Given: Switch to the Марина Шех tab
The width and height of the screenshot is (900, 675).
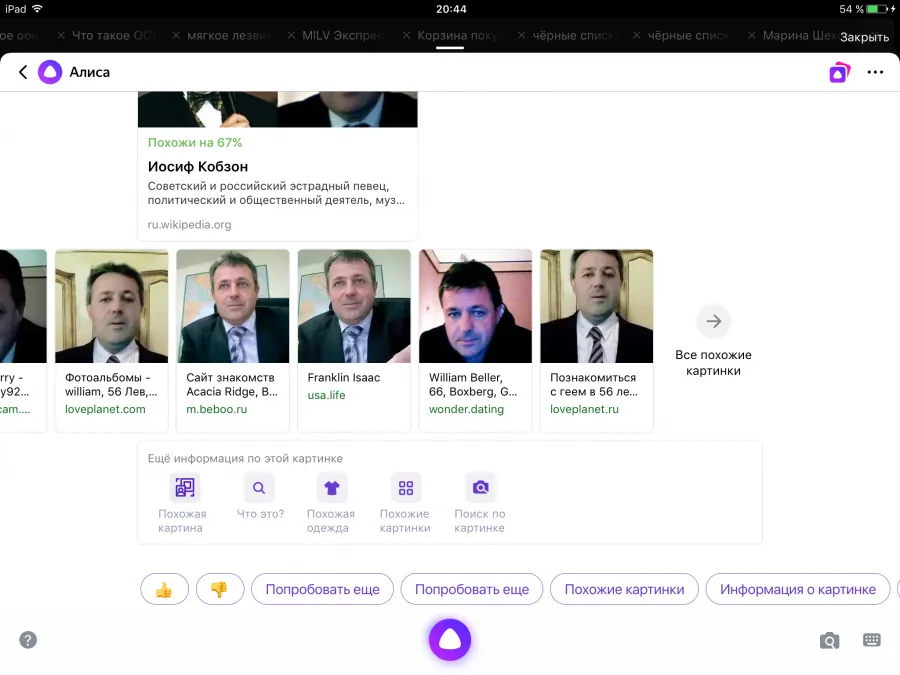Looking at the screenshot, I should pyautogui.click(x=800, y=36).
